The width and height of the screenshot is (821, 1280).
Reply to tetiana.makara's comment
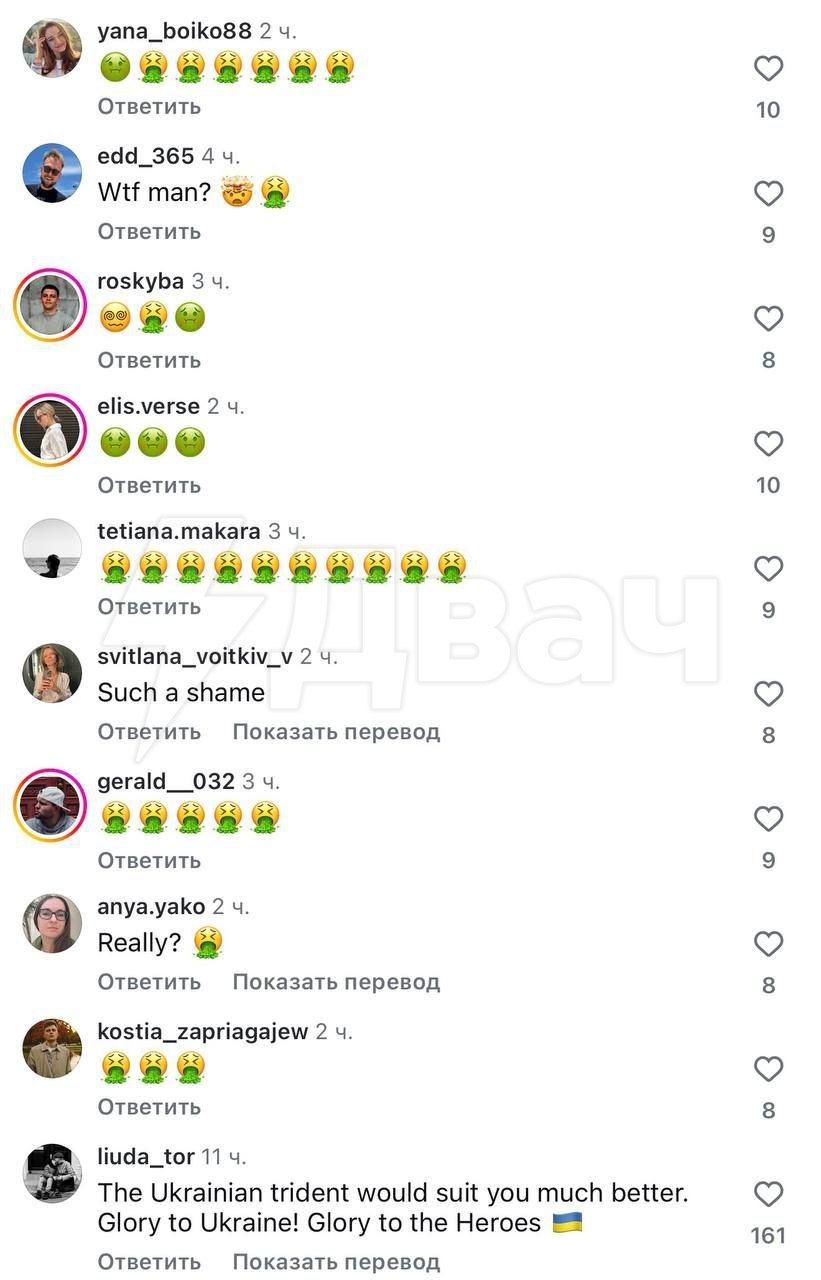coord(149,607)
